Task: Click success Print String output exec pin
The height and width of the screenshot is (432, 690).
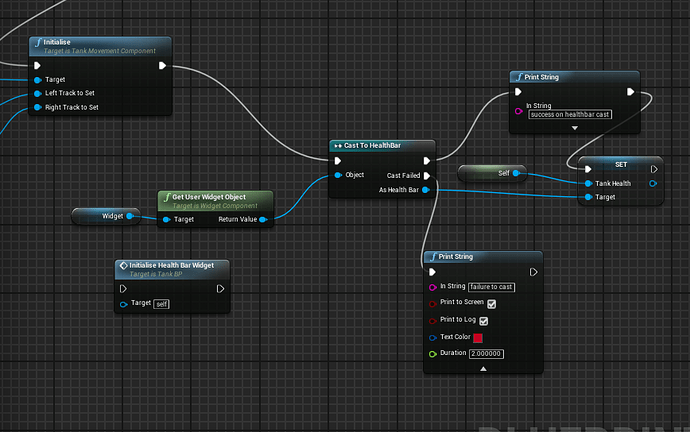Action: pos(630,92)
